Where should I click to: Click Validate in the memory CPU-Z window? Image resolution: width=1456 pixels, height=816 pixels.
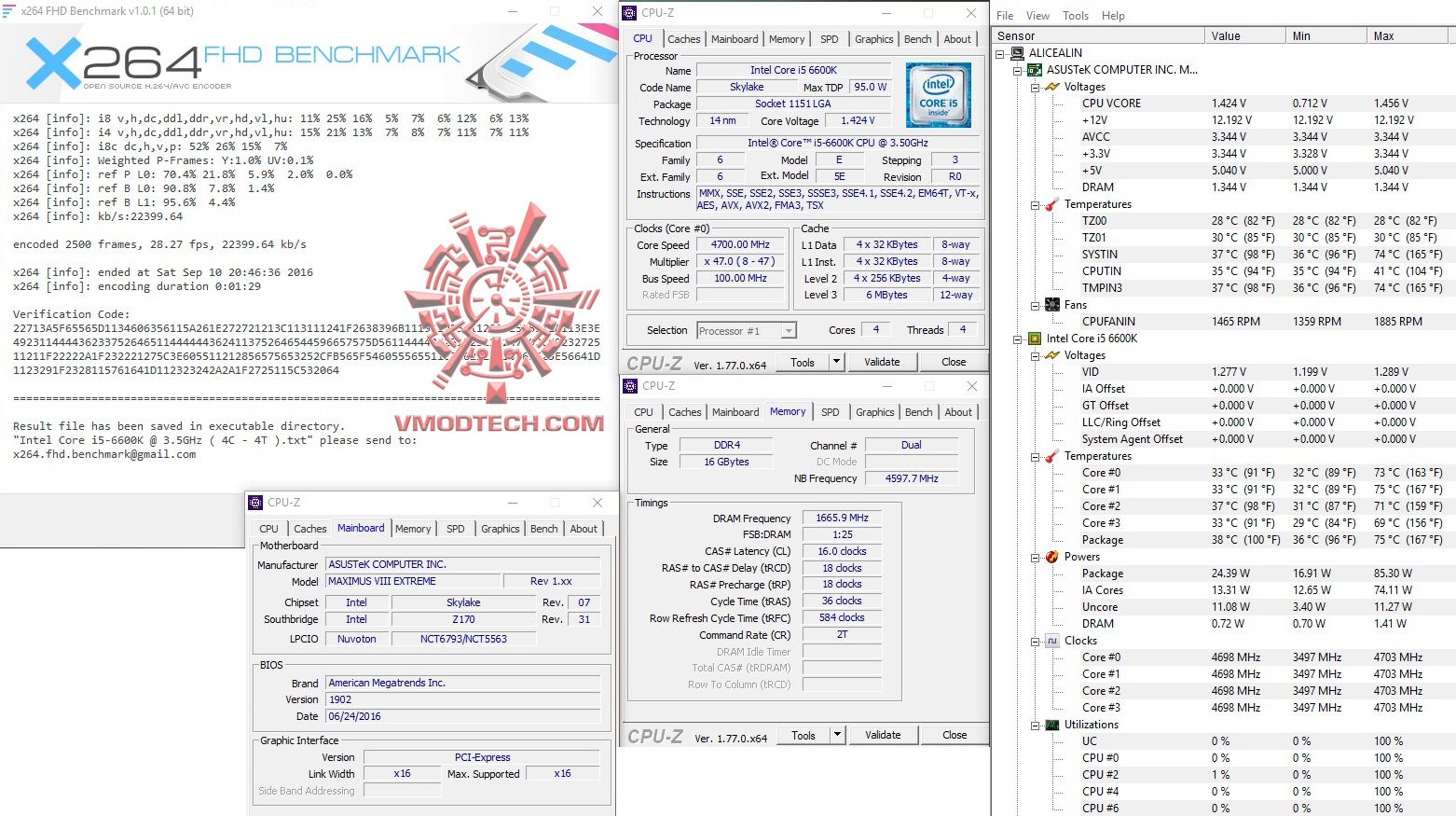(x=883, y=735)
